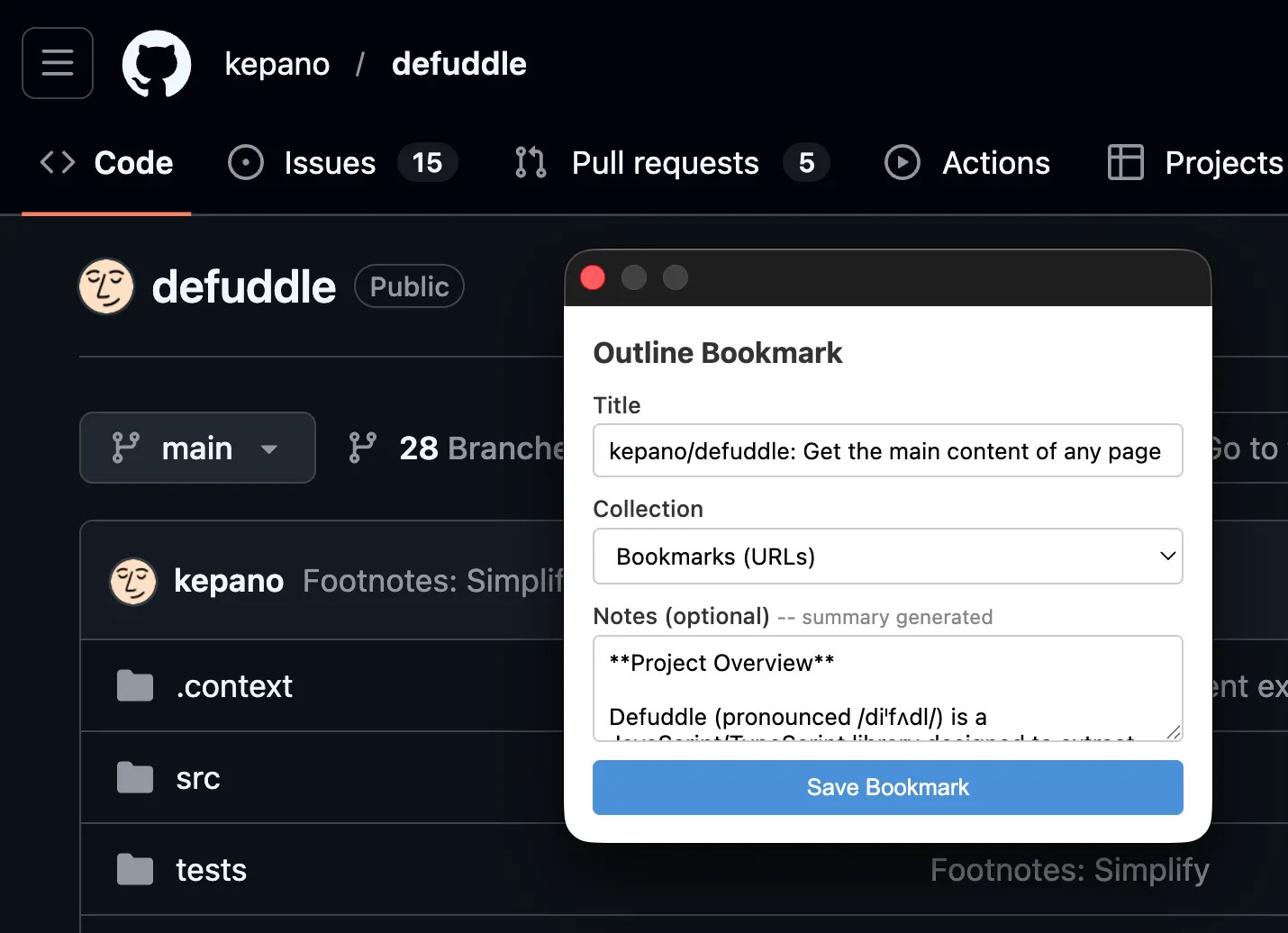Click inside the bookmark Title field
Image resolution: width=1288 pixels, height=933 pixels.
(x=887, y=450)
